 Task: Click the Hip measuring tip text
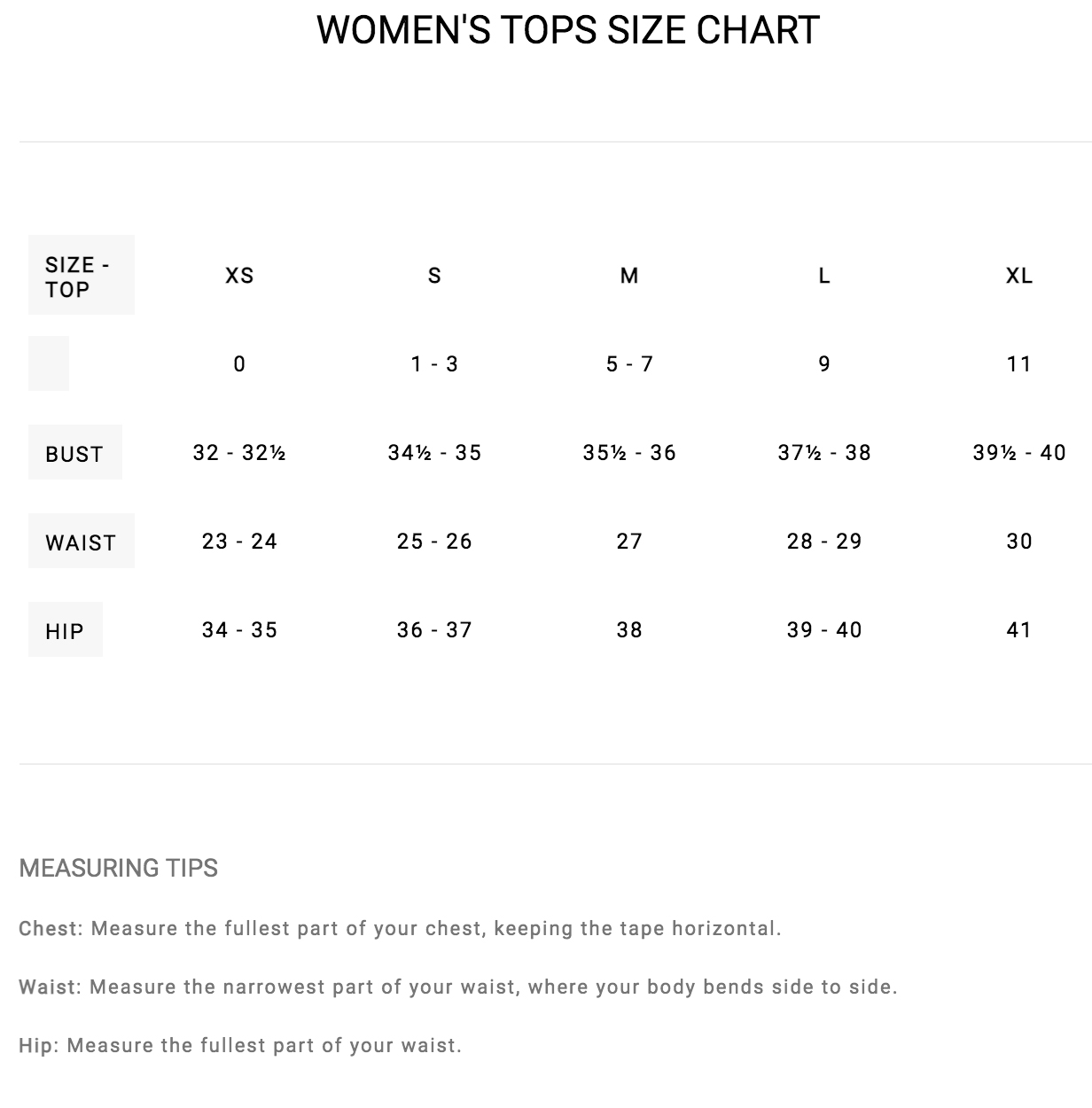pos(240,1046)
